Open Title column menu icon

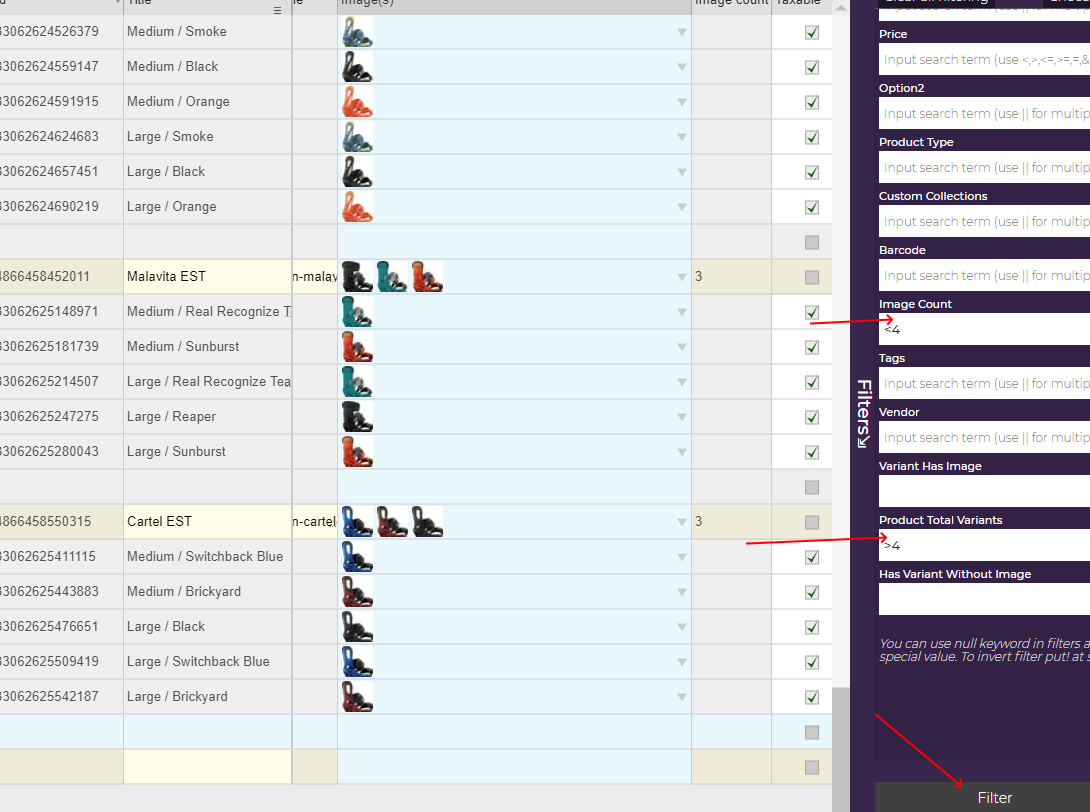pyautogui.click(x=278, y=10)
